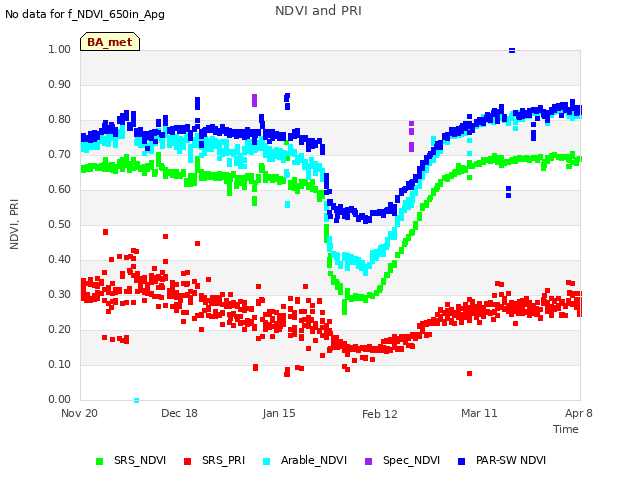
Task: Click the Dec 18 x-axis tick label
Action: tap(179, 413)
